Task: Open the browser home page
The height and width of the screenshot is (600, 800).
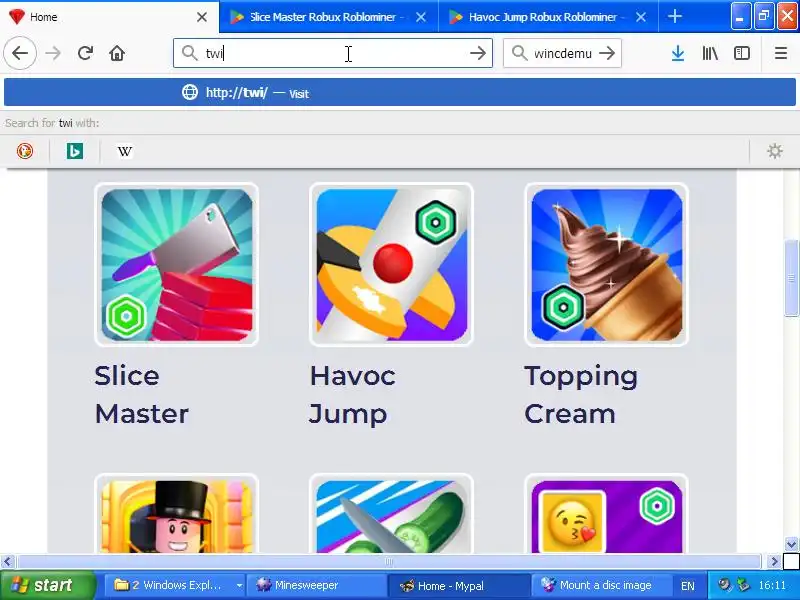Action: [x=117, y=53]
